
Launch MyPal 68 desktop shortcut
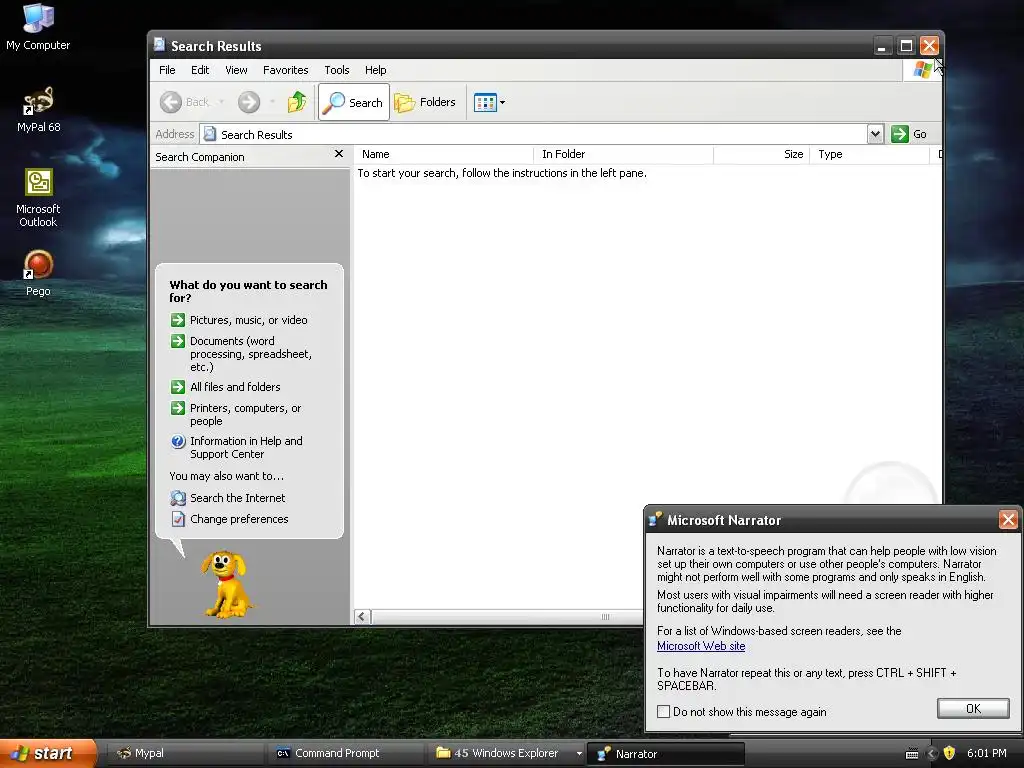38,109
